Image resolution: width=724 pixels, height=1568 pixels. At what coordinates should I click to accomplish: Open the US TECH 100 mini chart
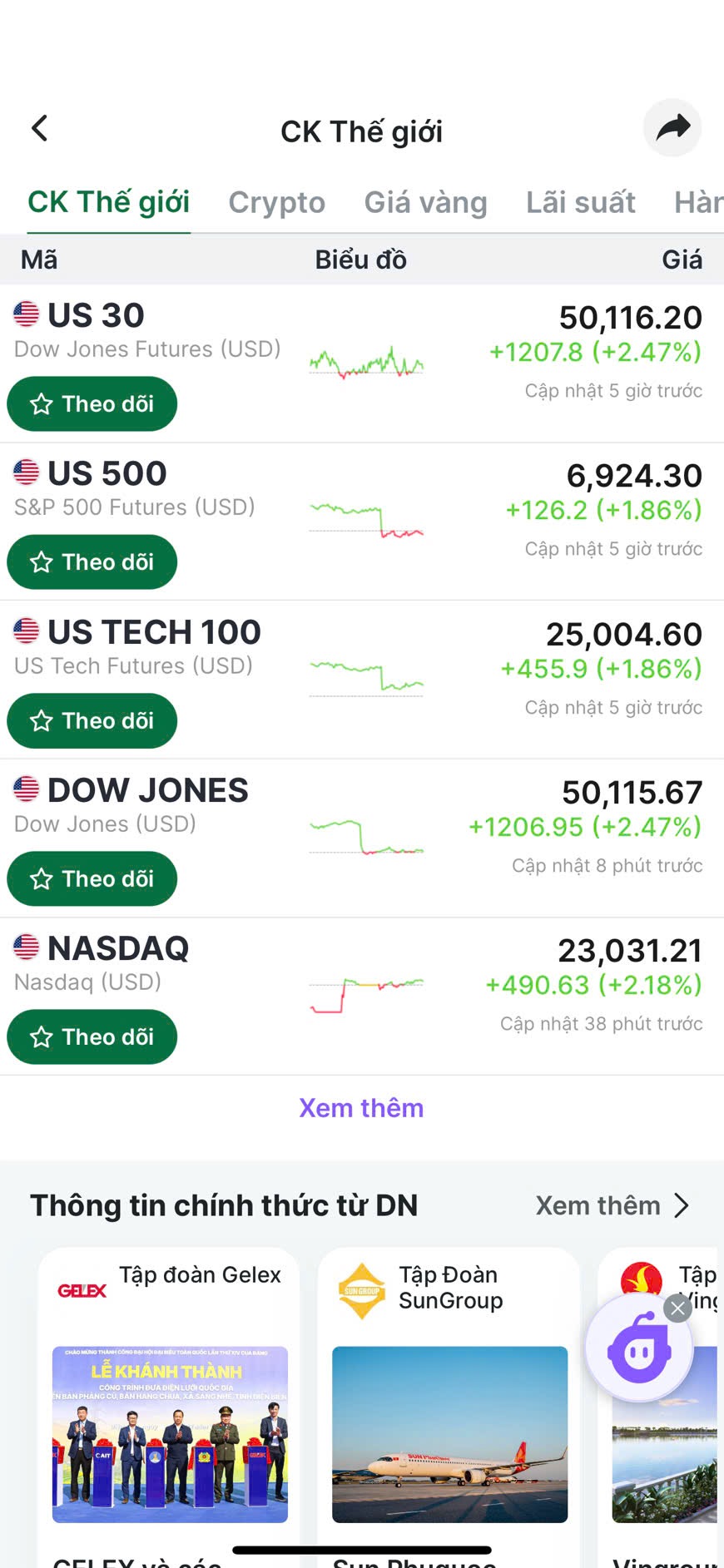point(366,675)
